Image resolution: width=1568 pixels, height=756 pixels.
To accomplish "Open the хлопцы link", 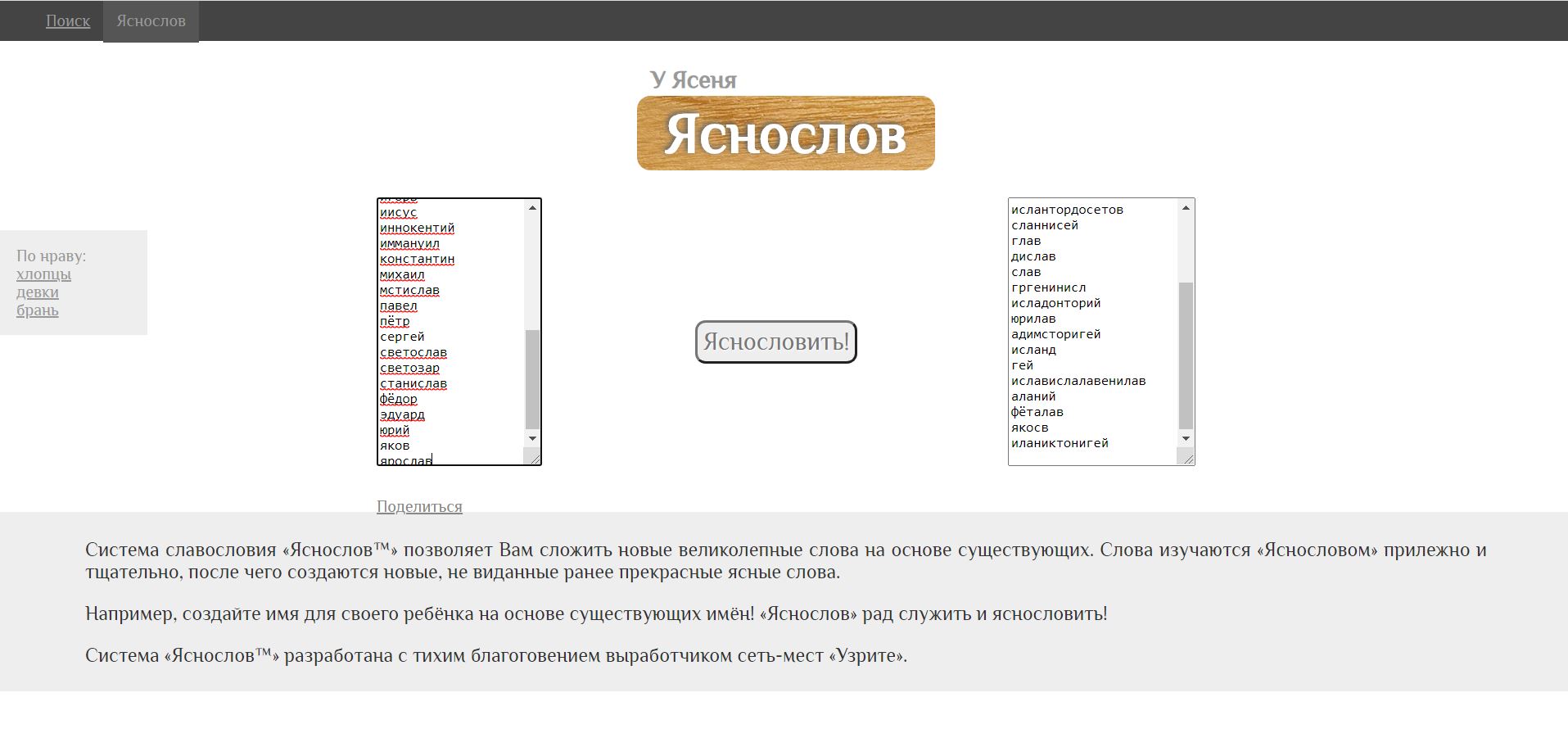I will [42, 274].
